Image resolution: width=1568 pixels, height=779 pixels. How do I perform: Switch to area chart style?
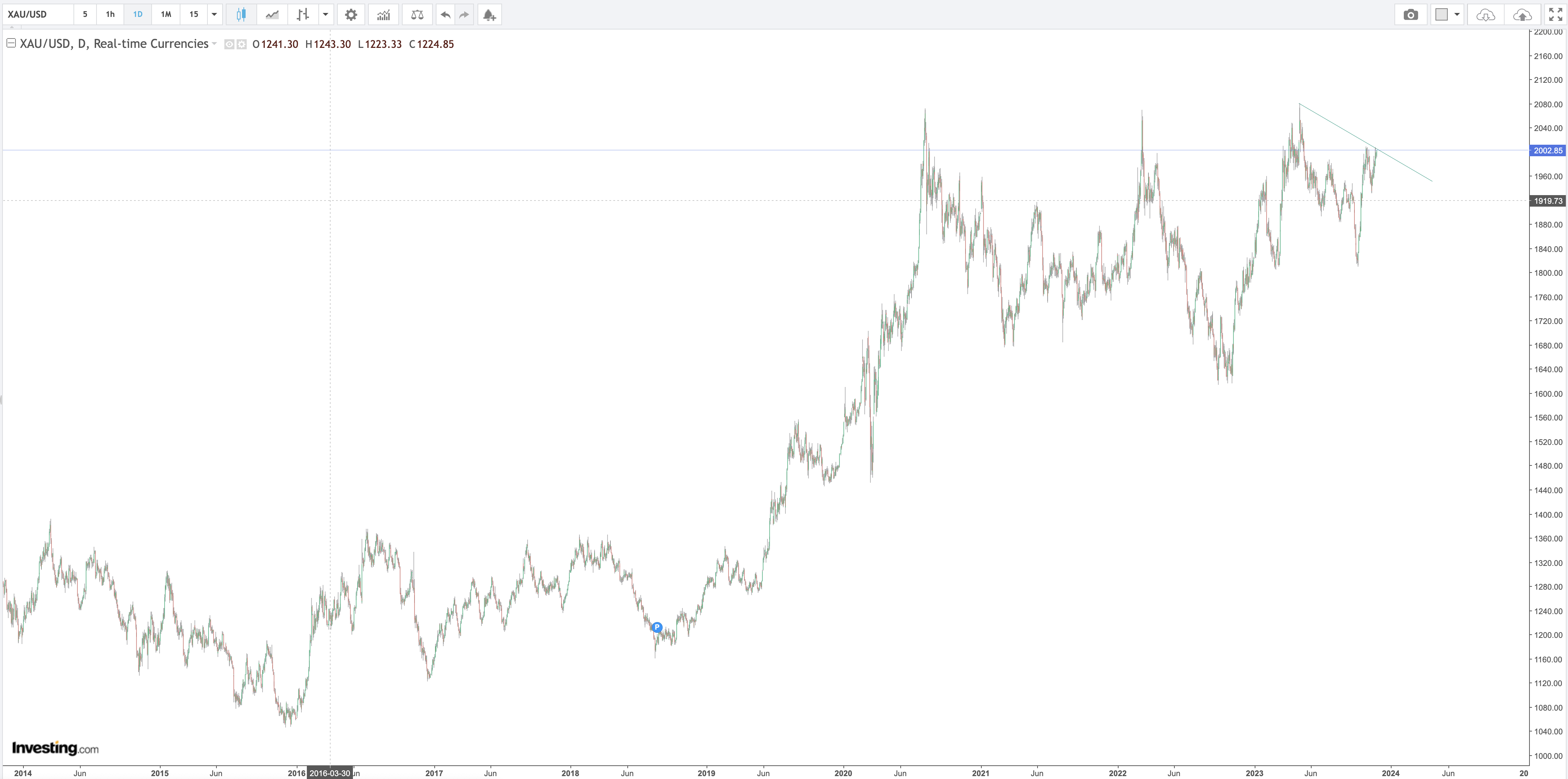(272, 15)
